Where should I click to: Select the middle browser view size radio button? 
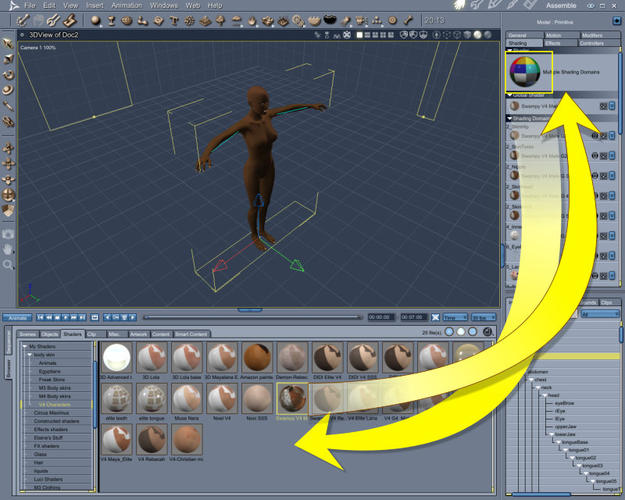point(461,332)
